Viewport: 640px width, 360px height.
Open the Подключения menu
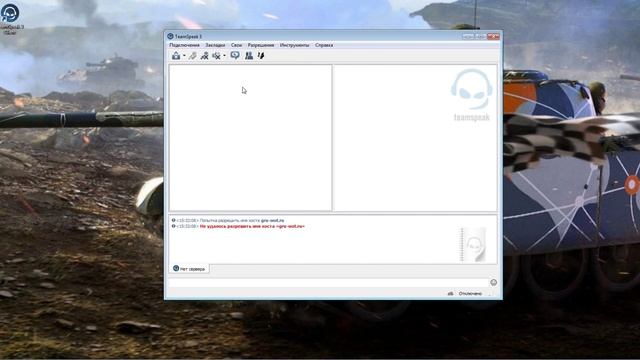(184, 45)
